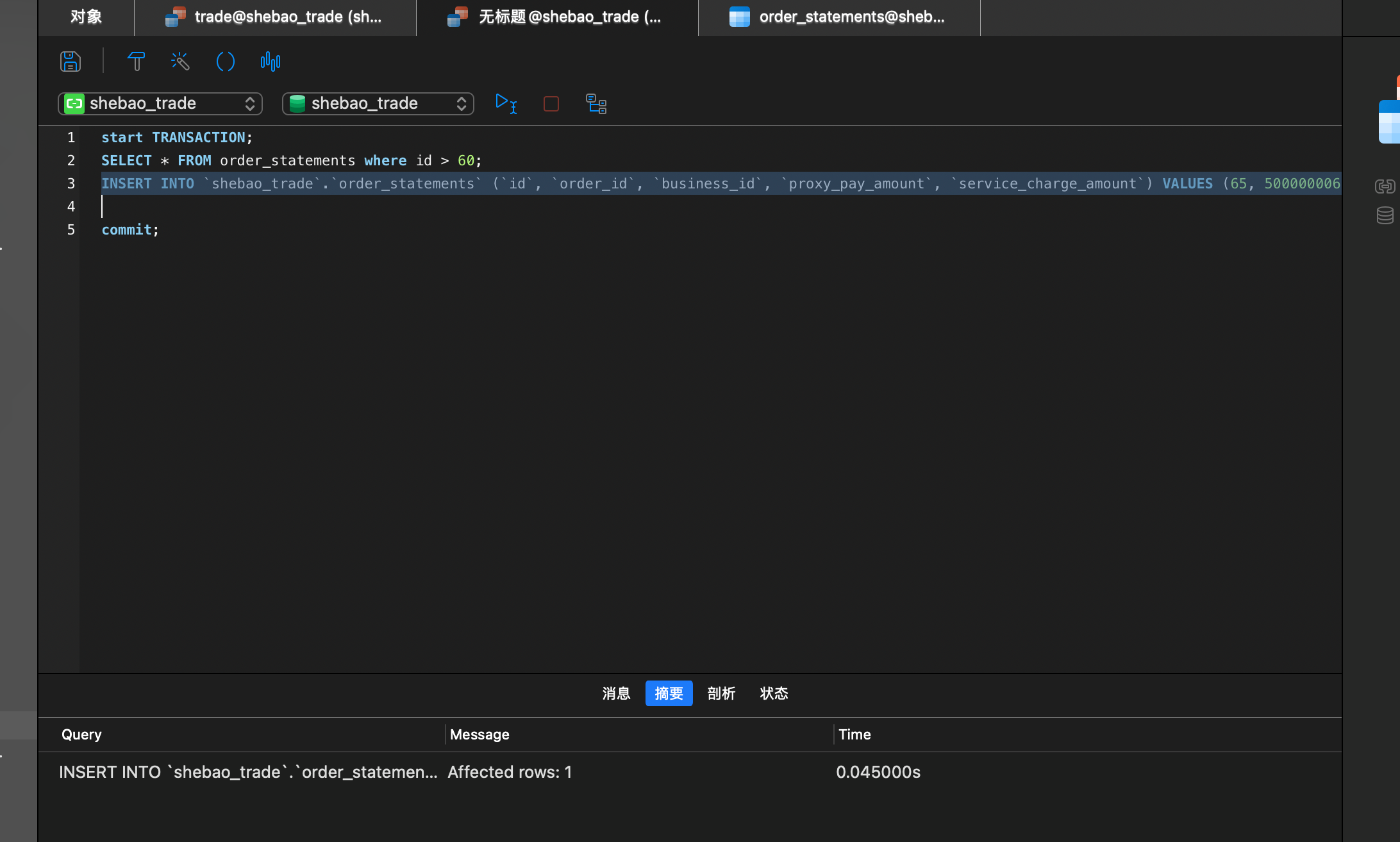Click the Explain query plan icon
Image resolution: width=1400 pixels, height=842 pixels.
click(x=596, y=104)
